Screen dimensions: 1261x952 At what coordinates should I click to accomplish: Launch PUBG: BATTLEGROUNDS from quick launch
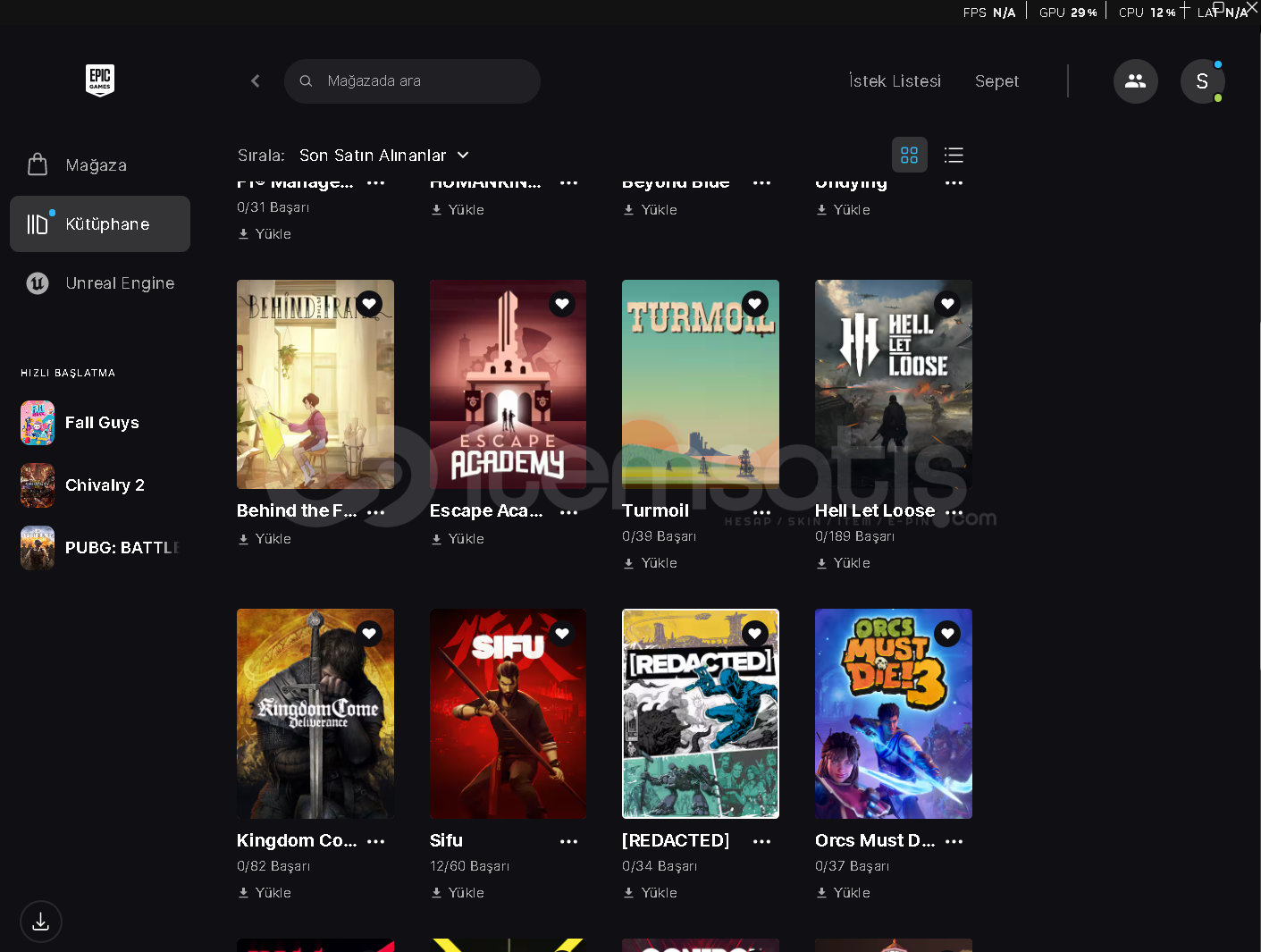click(x=100, y=548)
